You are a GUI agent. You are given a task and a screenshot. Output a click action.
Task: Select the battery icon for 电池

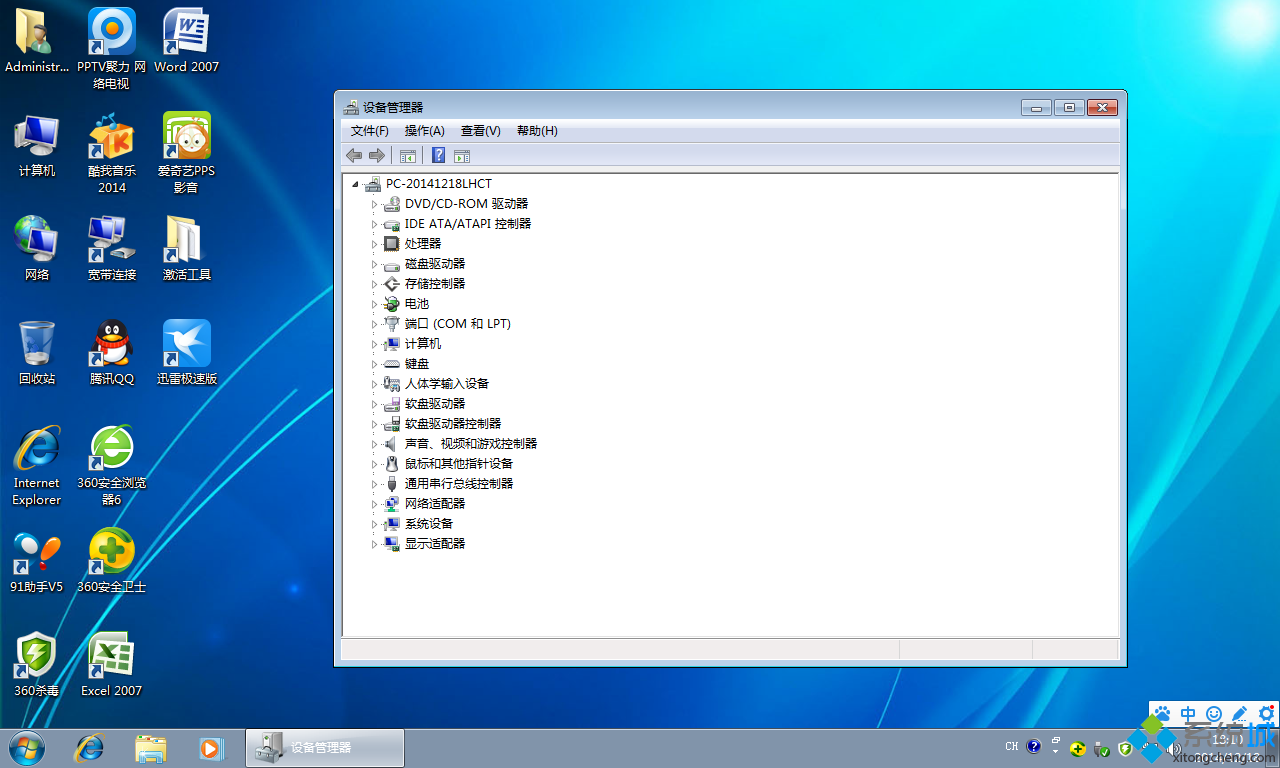pos(392,304)
